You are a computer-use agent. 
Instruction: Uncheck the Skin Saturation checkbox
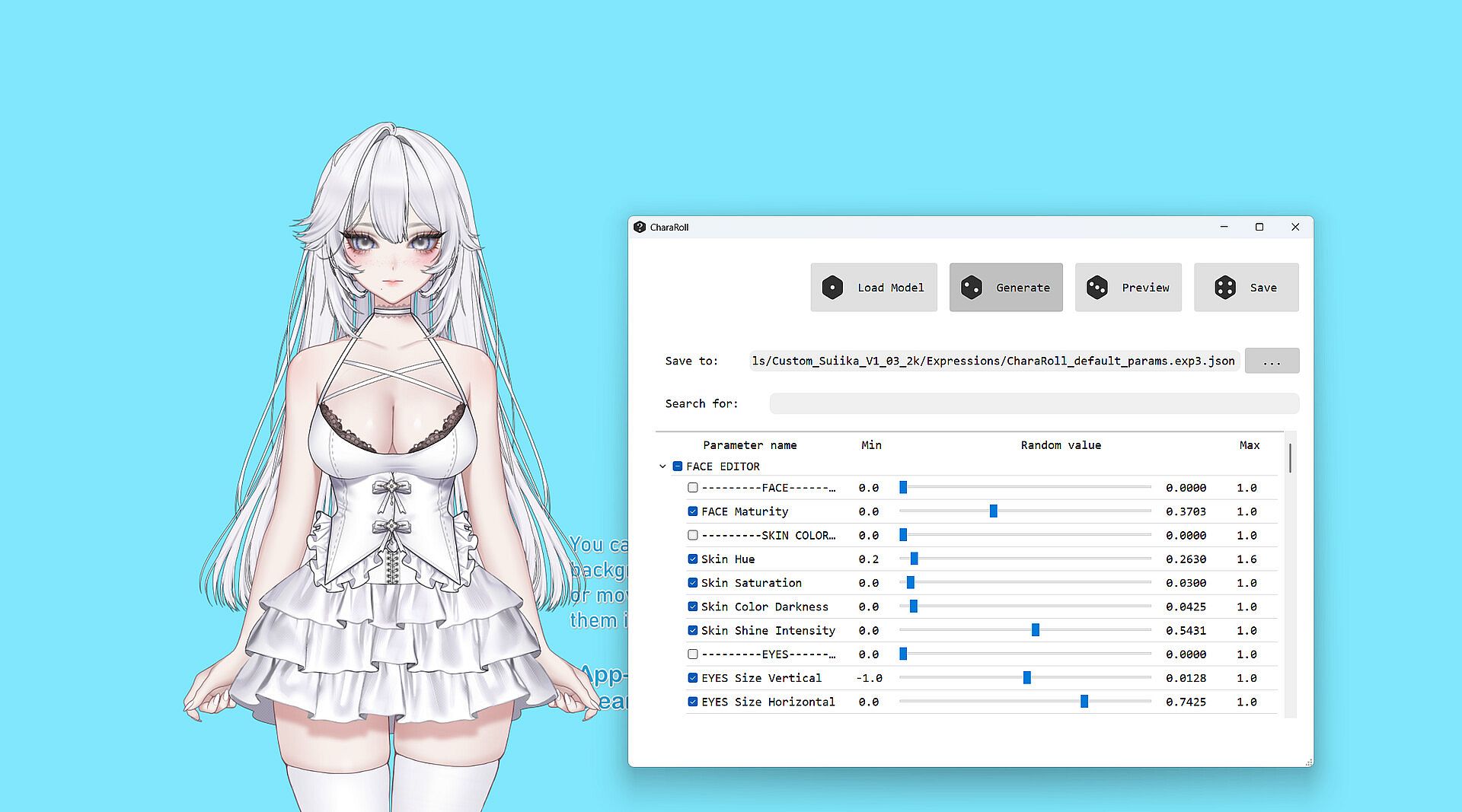tap(693, 583)
